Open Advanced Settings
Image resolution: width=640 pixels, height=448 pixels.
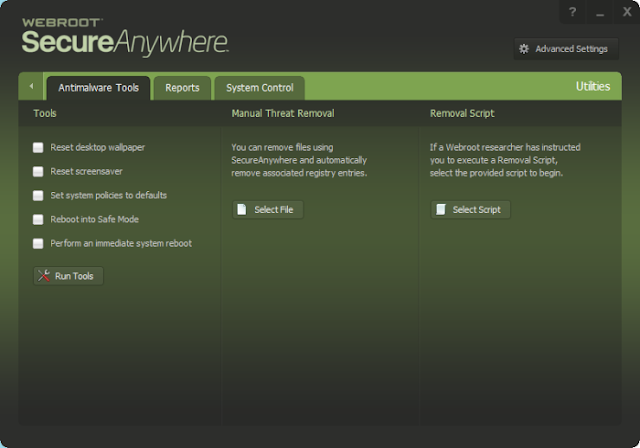566,49
